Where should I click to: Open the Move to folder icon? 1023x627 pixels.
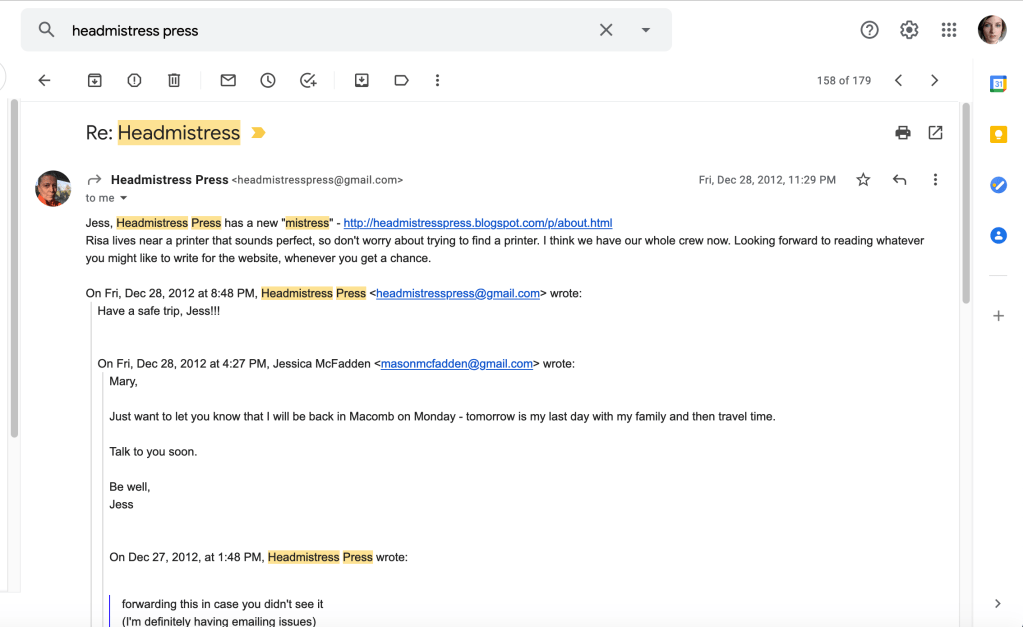point(362,80)
